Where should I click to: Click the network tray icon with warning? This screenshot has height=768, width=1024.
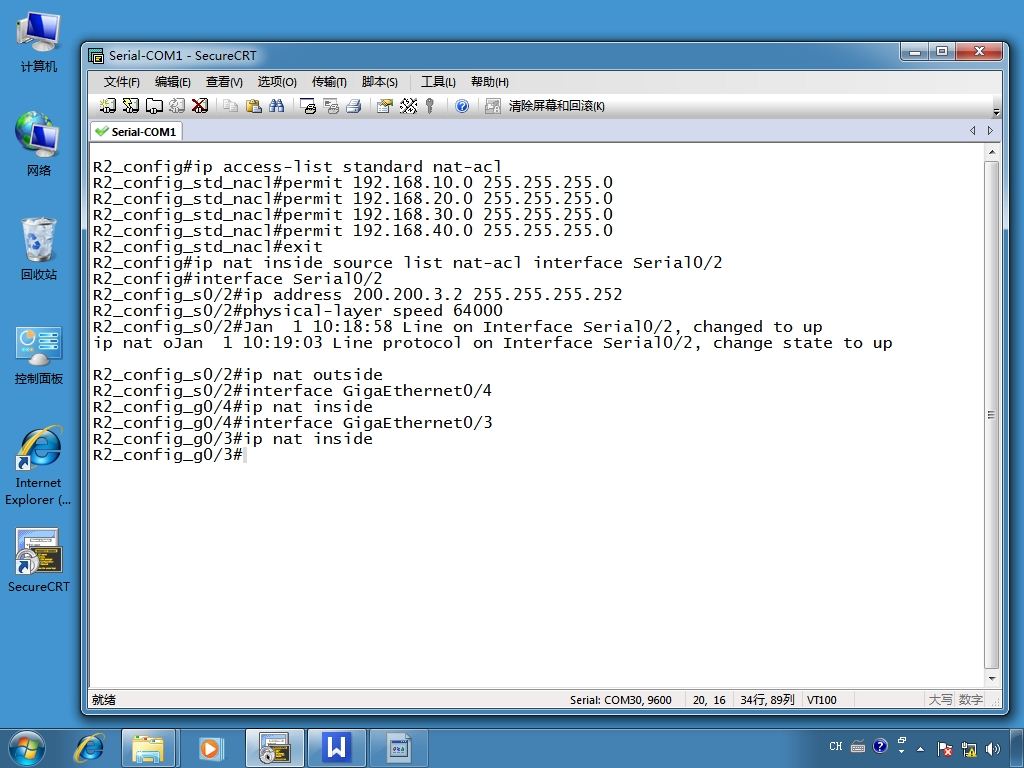point(969,749)
